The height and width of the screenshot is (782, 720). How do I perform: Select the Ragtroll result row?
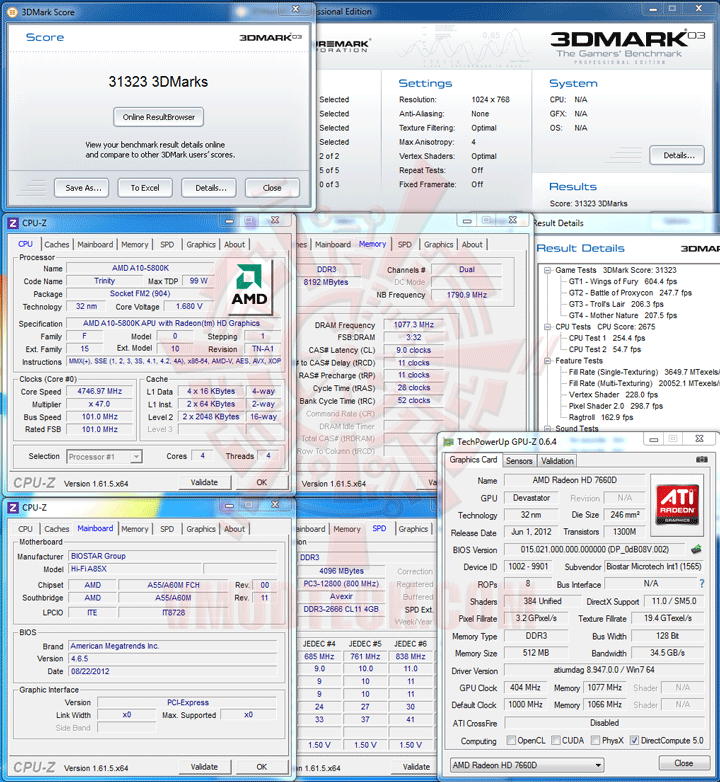(x=601, y=417)
